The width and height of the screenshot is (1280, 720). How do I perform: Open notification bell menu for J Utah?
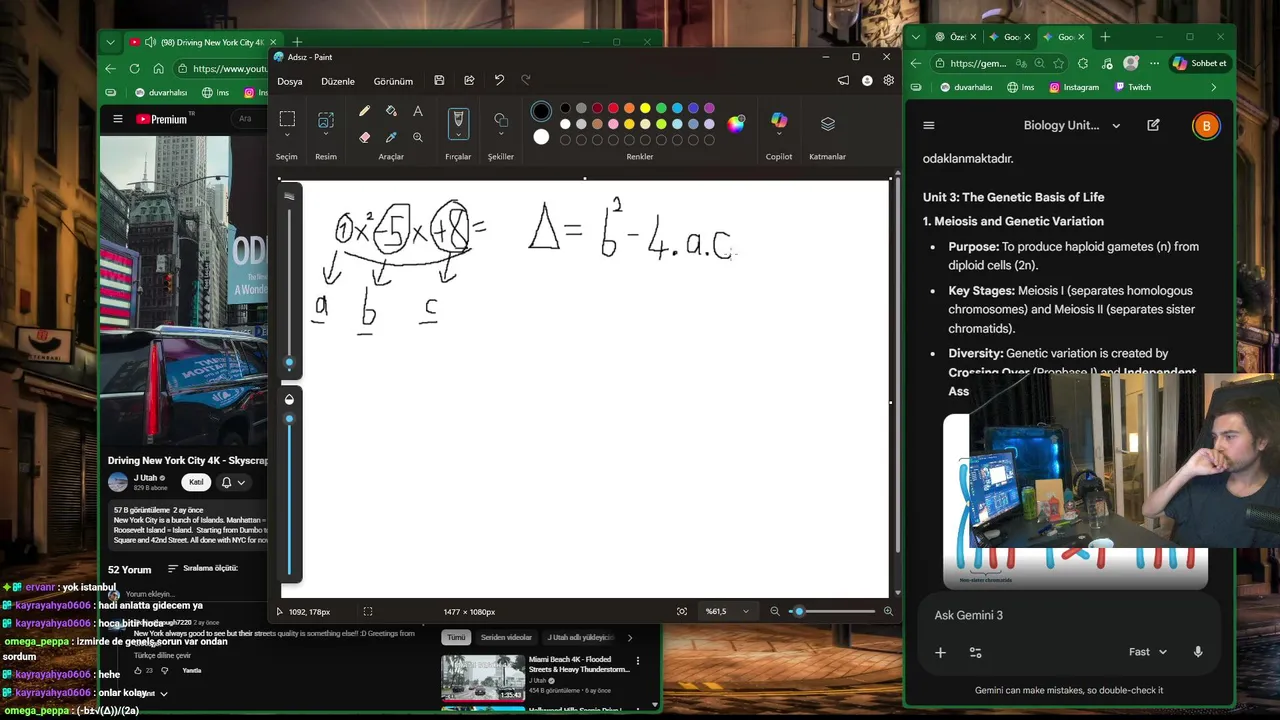(x=232, y=482)
